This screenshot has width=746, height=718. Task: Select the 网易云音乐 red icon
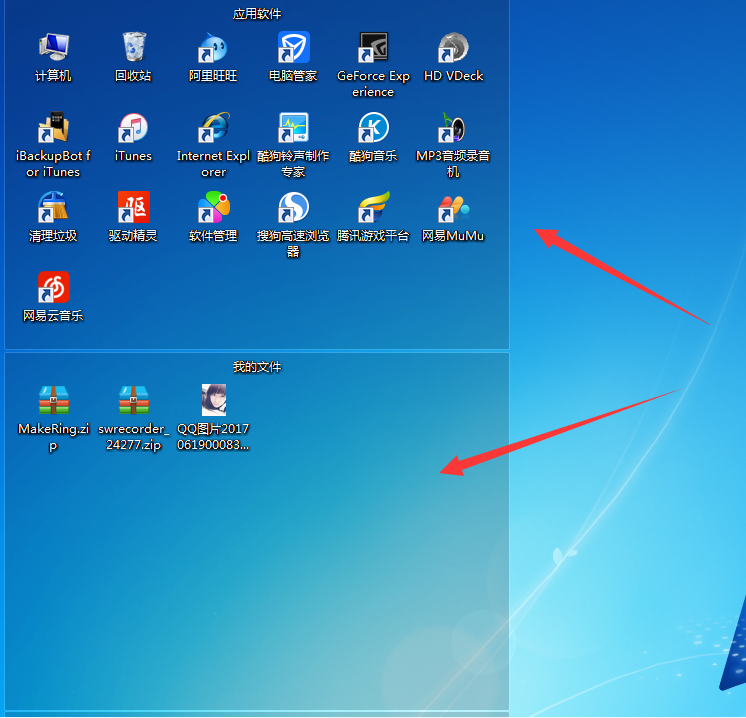[x=53, y=287]
